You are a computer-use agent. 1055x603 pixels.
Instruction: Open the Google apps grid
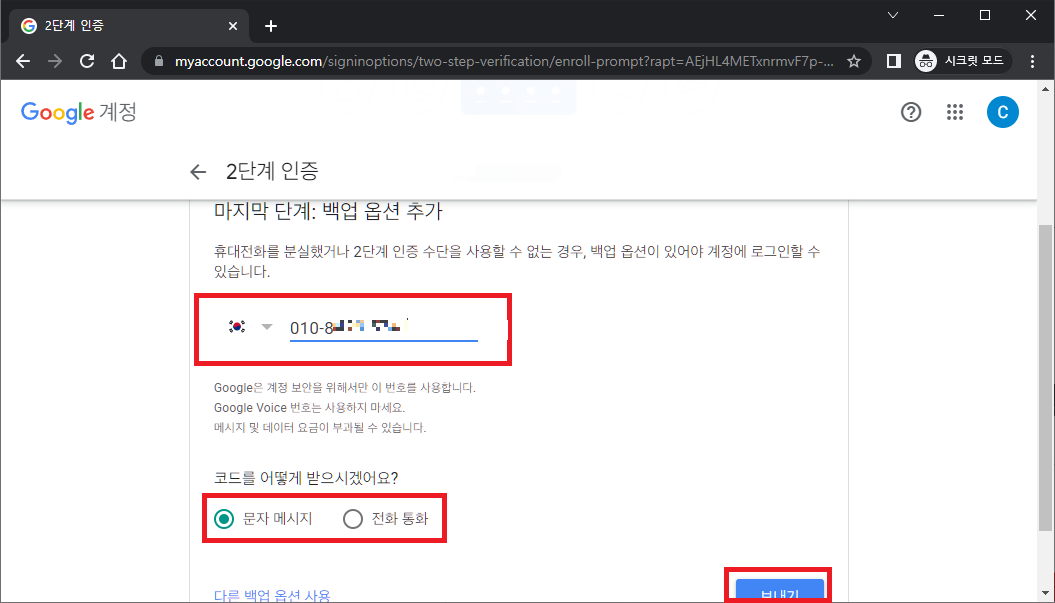[x=955, y=112]
